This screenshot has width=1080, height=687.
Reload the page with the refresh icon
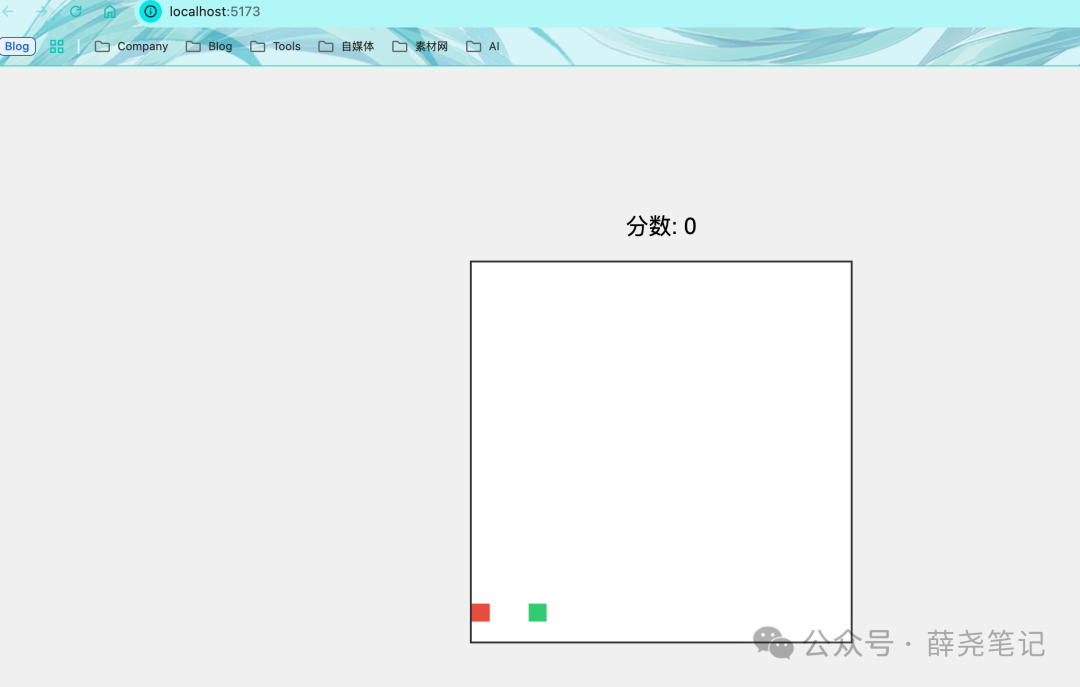(x=76, y=12)
